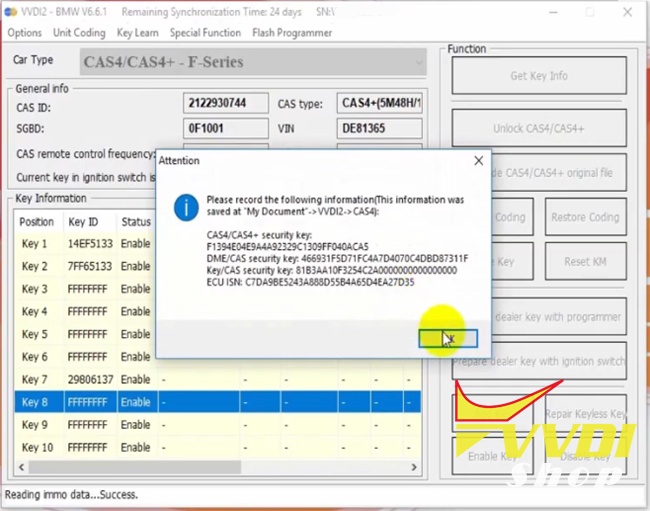Click the horizontal scrollbar thumb of key table
The width and height of the screenshot is (650, 511).
click(x=135, y=467)
